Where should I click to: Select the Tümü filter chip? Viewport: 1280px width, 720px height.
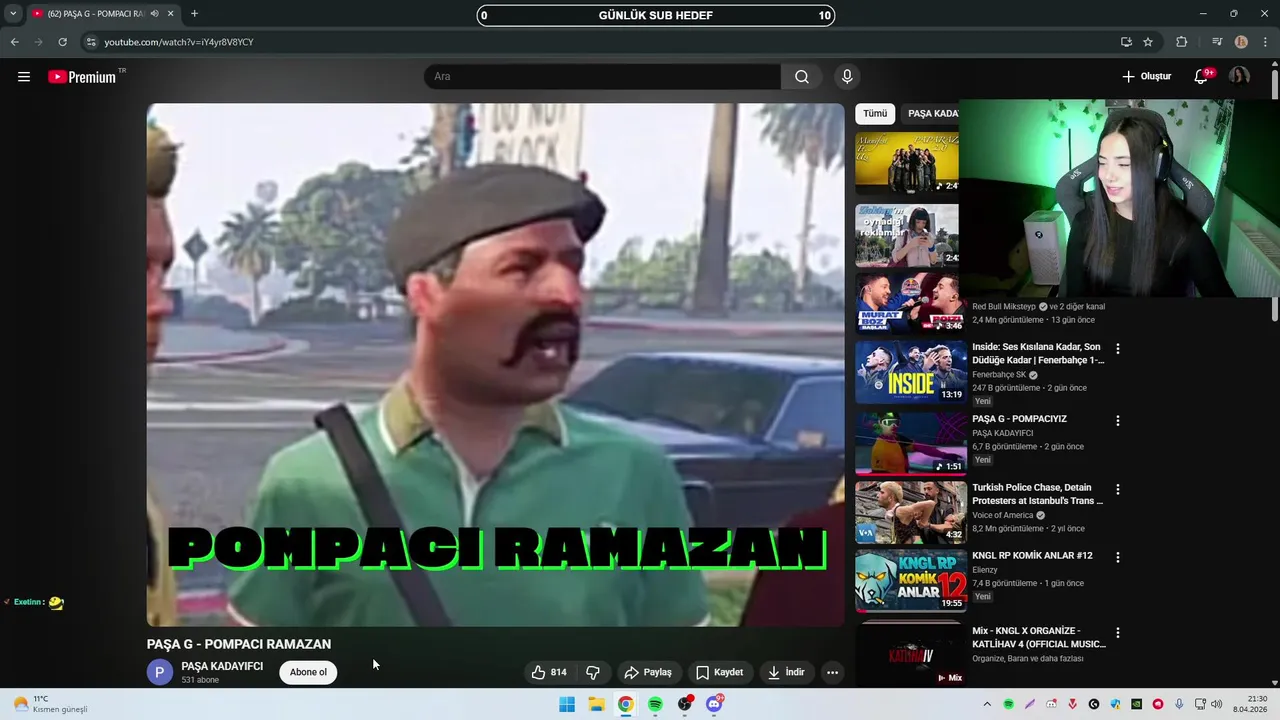tap(875, 113)
